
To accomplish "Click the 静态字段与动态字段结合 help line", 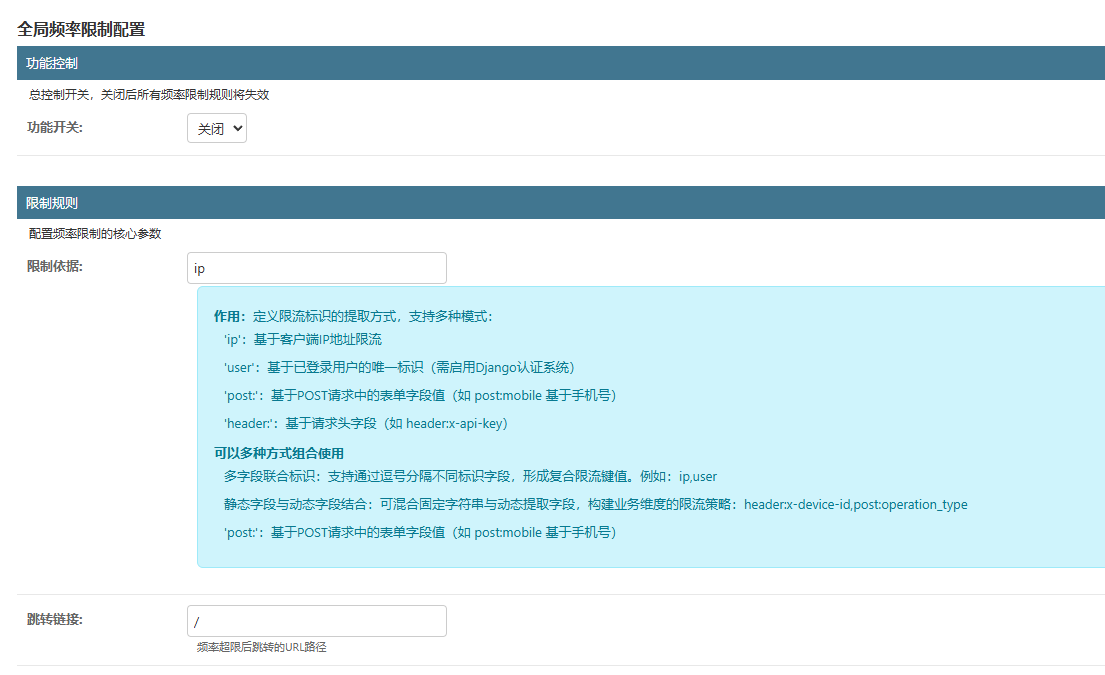I will pyautogui.click(x=595, y=504).
